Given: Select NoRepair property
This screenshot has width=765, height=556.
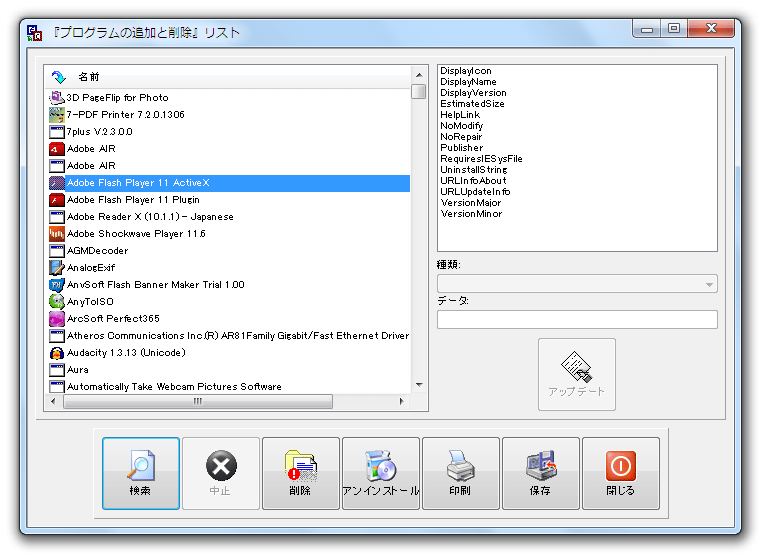Looking at the screenshot, I should point(461,137).
